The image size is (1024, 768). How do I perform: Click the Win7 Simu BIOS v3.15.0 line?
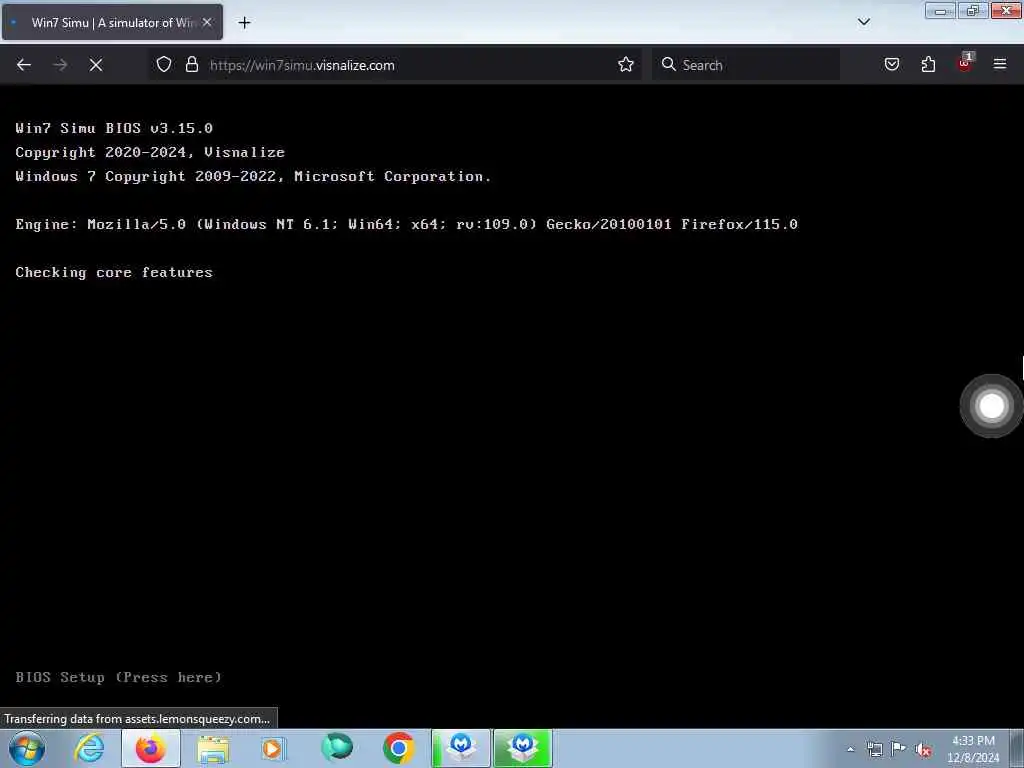pos(114,128)
